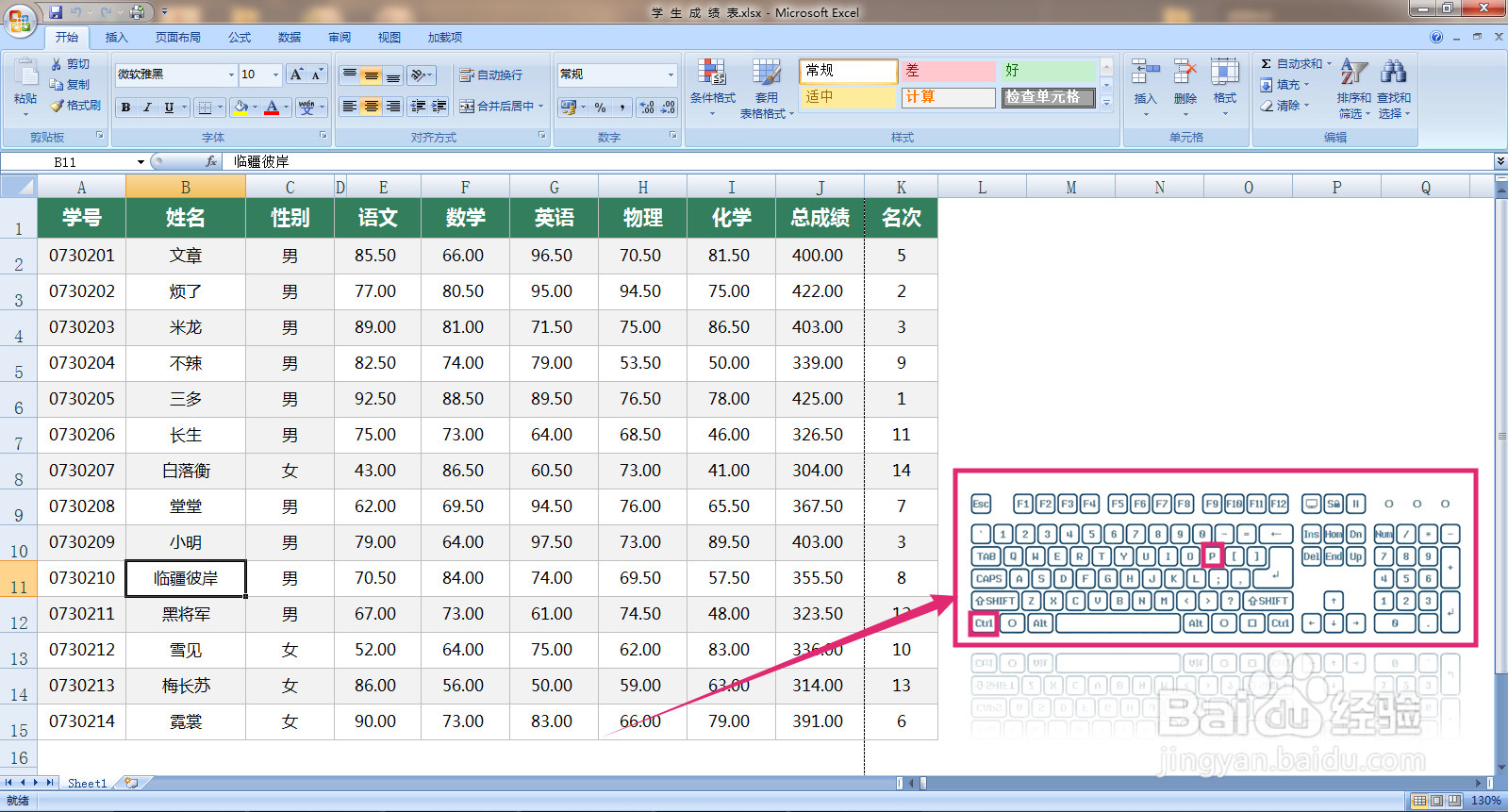The width and height of the screenshot is (1508, 812).
Task: Open the 页面布局 (Page Layout) tab
Action: tap(178, 37)
